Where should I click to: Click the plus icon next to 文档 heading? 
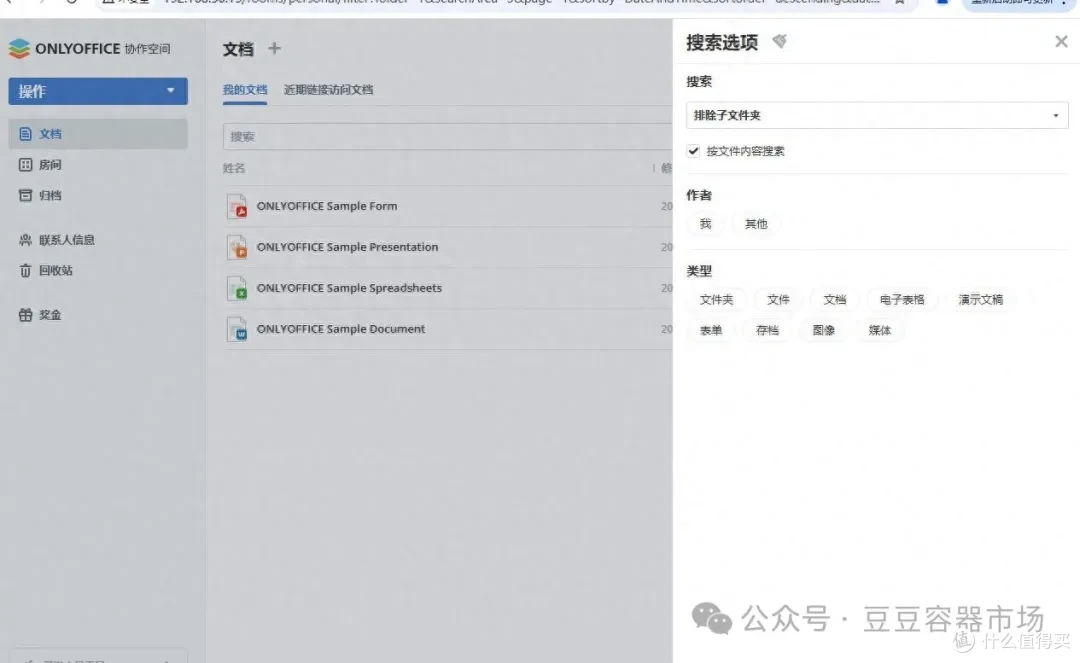pos(274,48)
